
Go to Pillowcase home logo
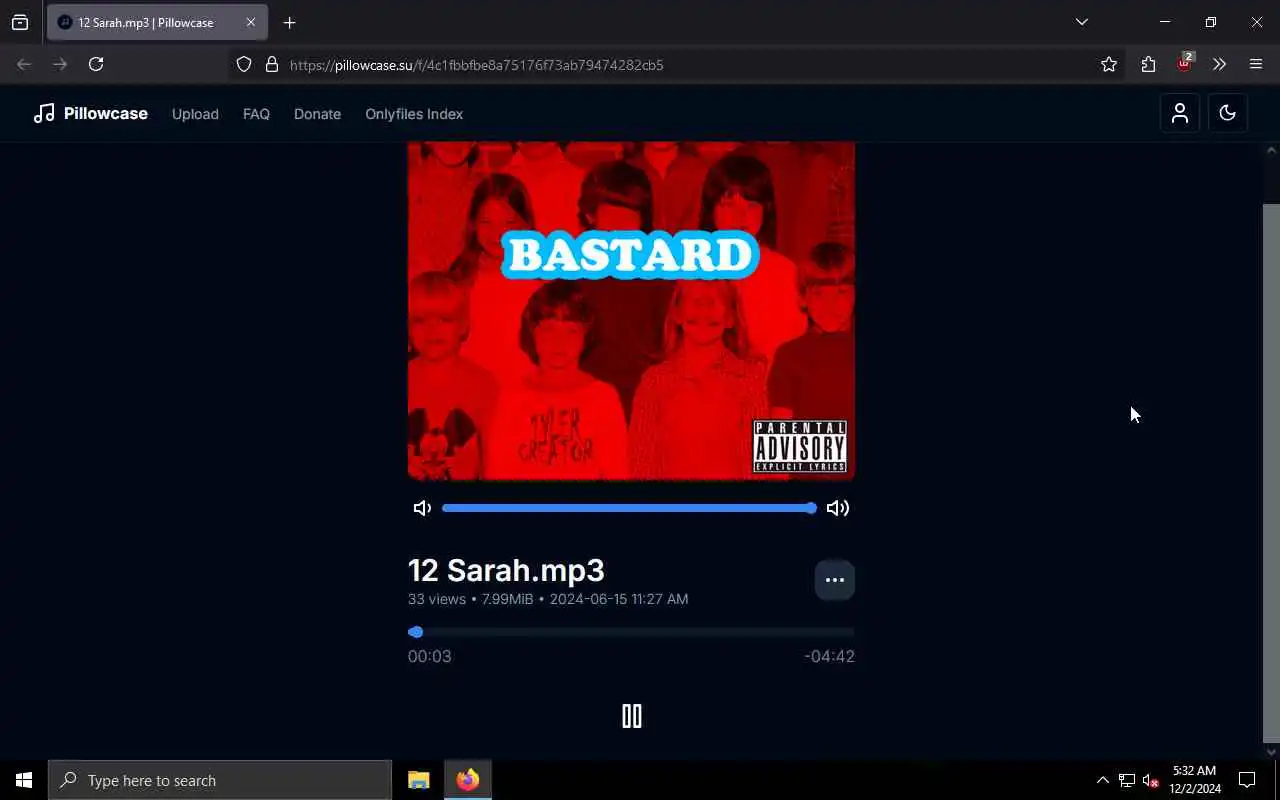click(x=90, y=114)
